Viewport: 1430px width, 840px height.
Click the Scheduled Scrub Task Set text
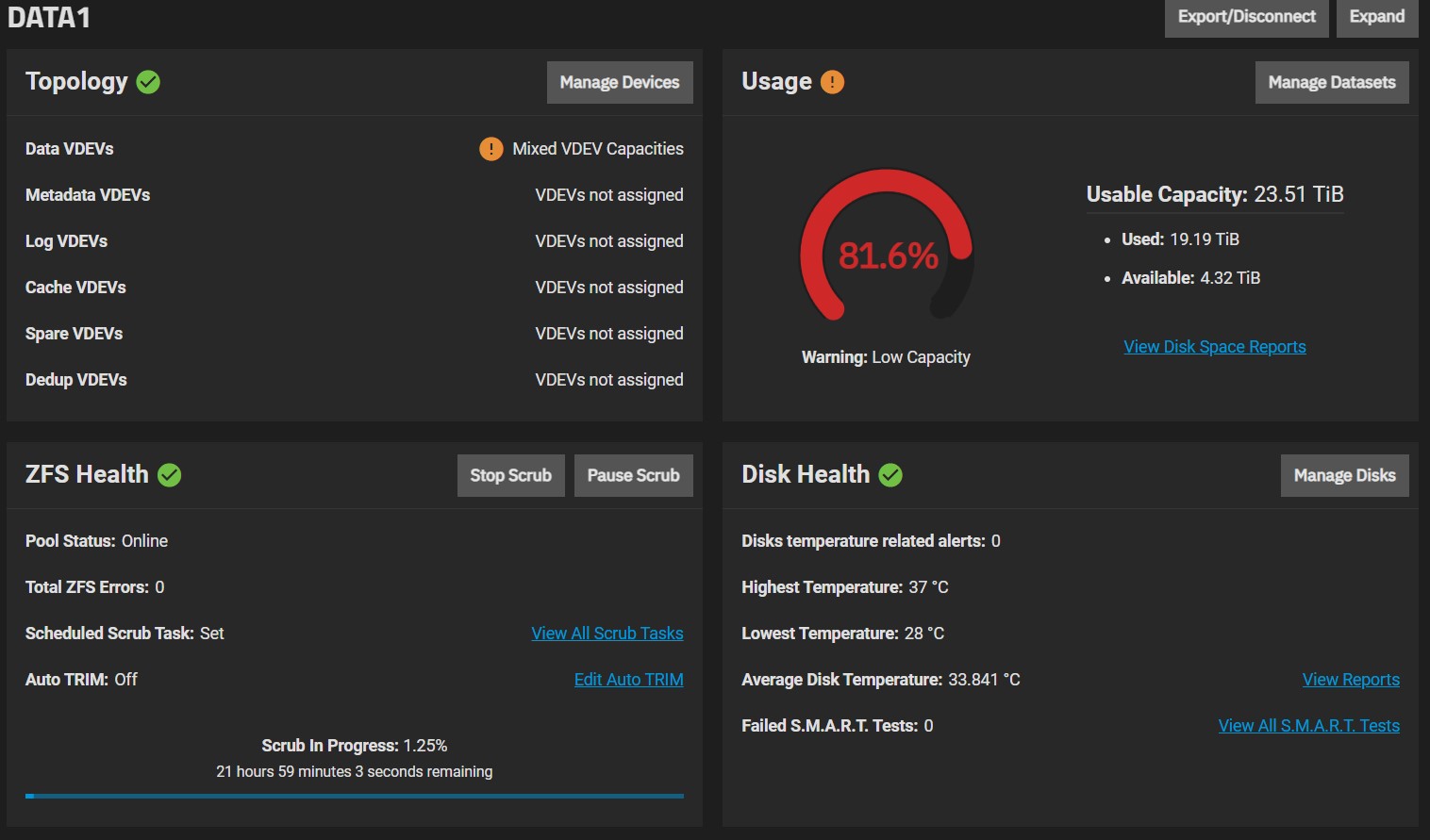(x=125, y=634)
